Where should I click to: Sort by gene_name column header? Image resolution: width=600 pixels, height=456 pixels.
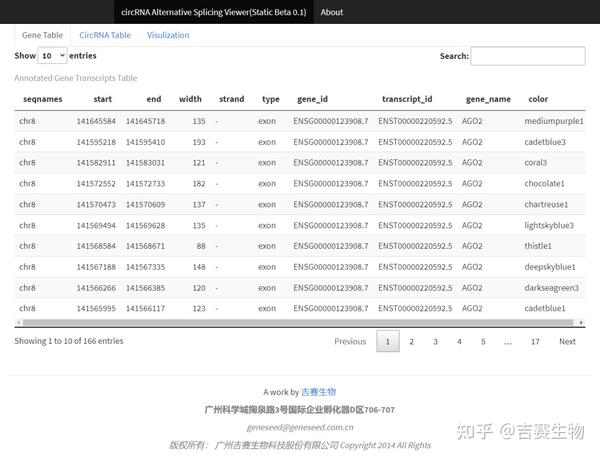488,99
